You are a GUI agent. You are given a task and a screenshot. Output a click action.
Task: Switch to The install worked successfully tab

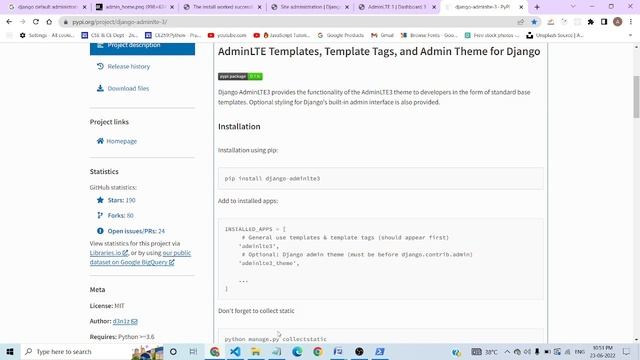(x=222, y=7)
